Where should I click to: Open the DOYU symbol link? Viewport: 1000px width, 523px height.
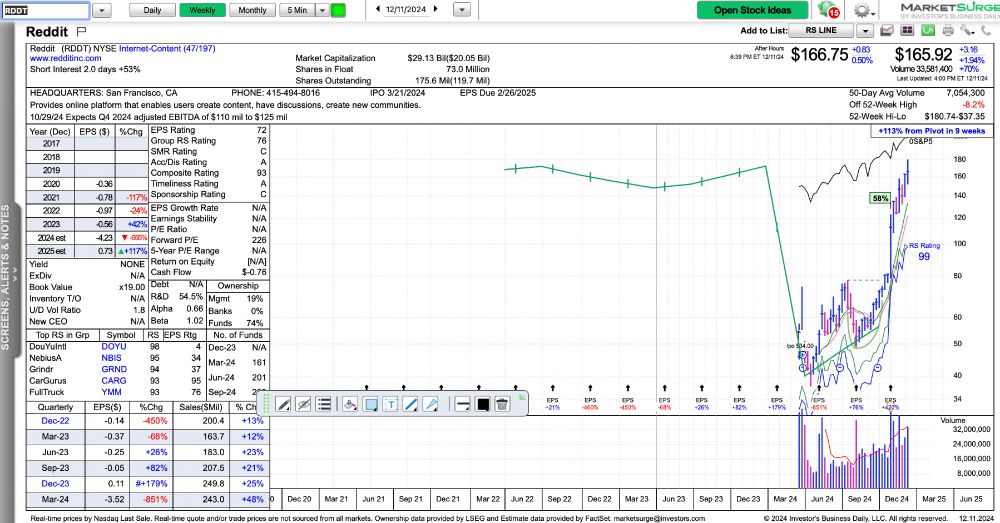coord(114,346)
